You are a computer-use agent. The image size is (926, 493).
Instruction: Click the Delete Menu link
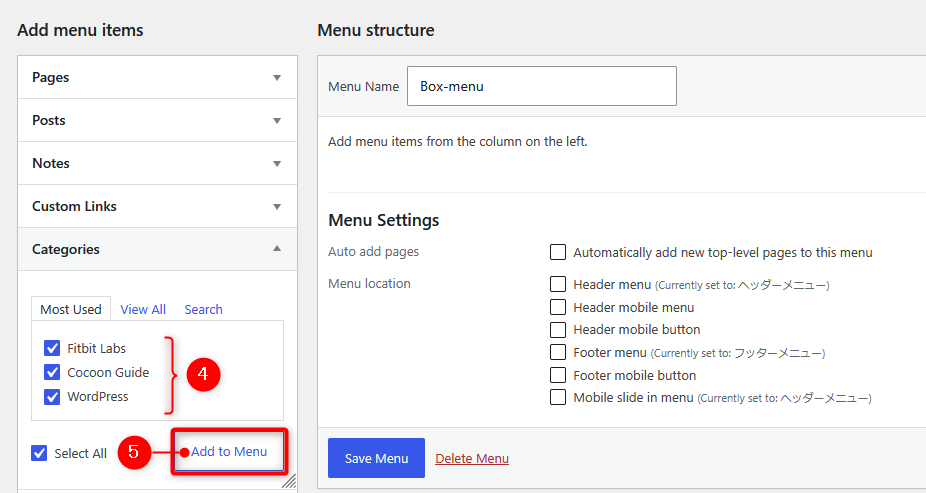pyautogui.click(x=472, y=459)
